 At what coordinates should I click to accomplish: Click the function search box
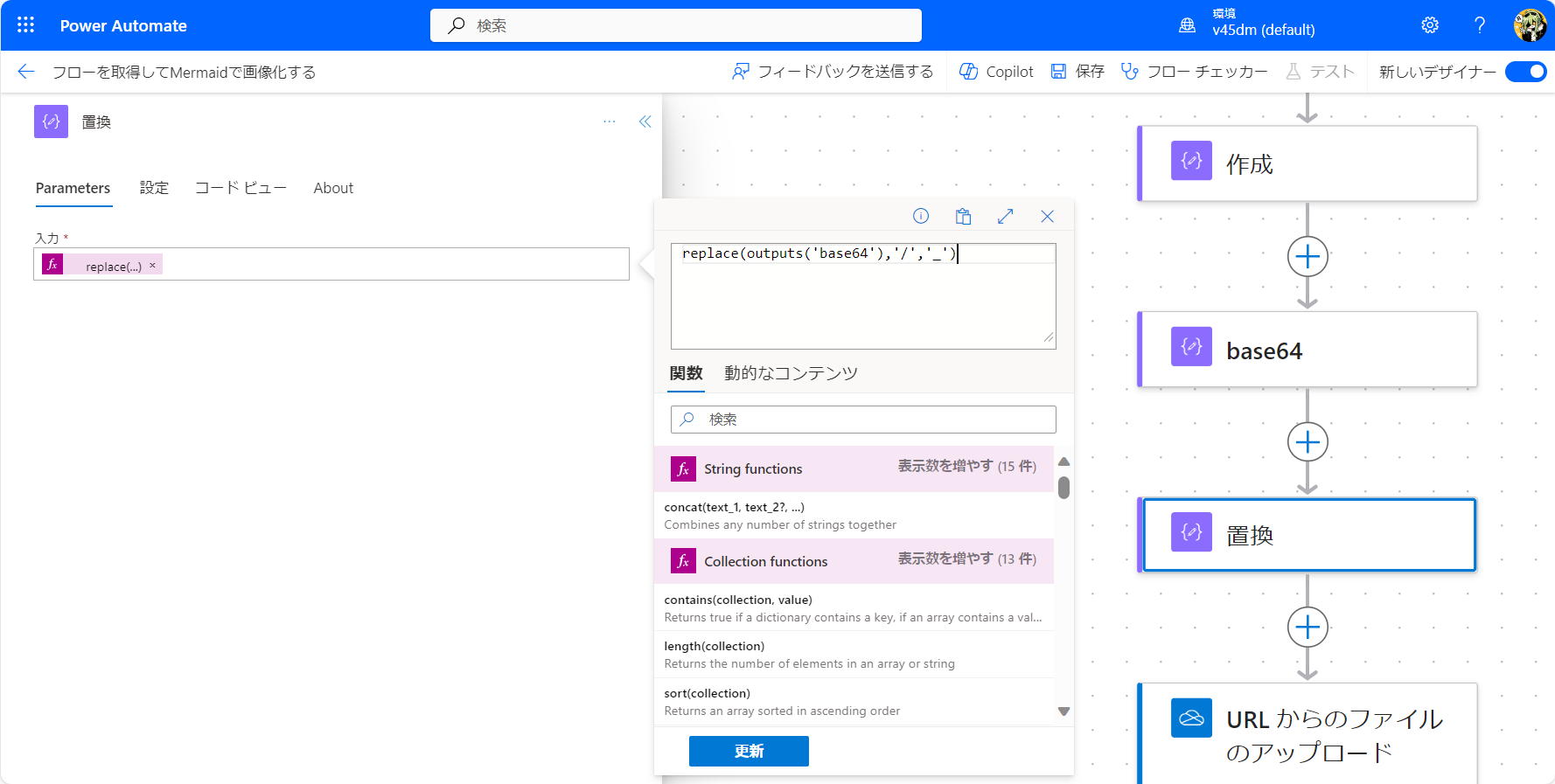863,420
